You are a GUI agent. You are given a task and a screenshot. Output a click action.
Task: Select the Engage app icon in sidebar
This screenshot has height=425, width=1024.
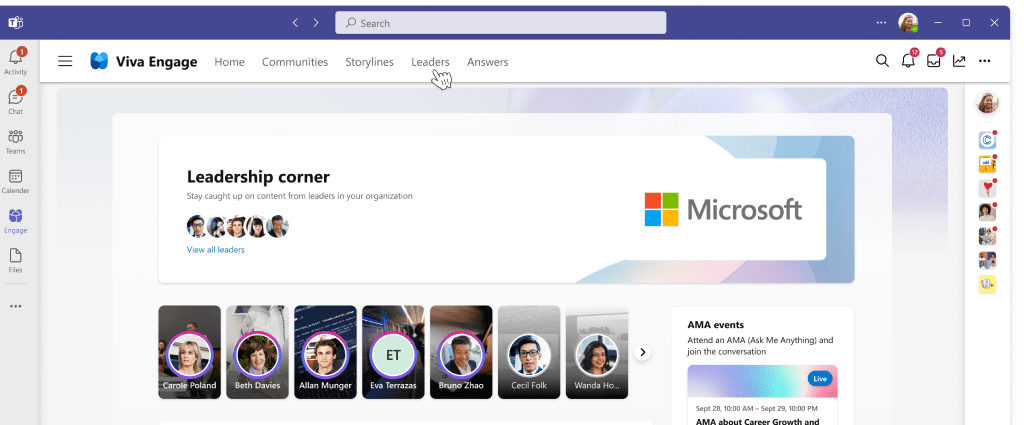pyautogui.click(x=16, y=221)
